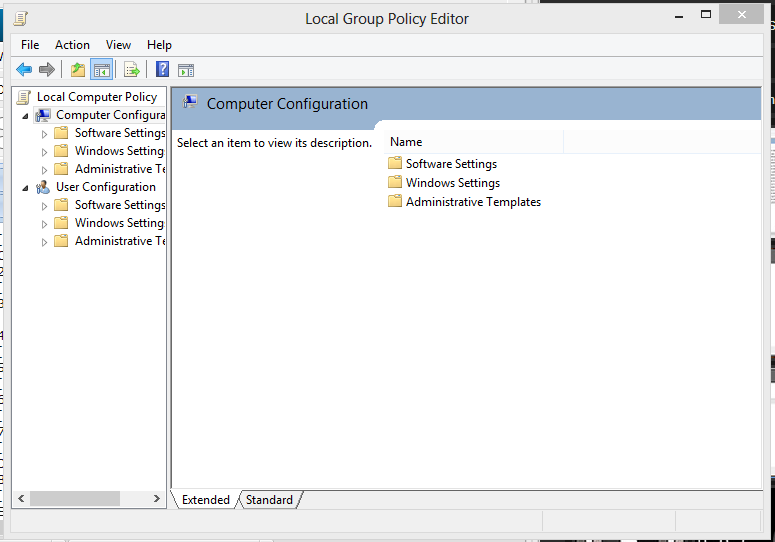Open the File menu
This screenshot has height=542, width=775.
(30, 45)
